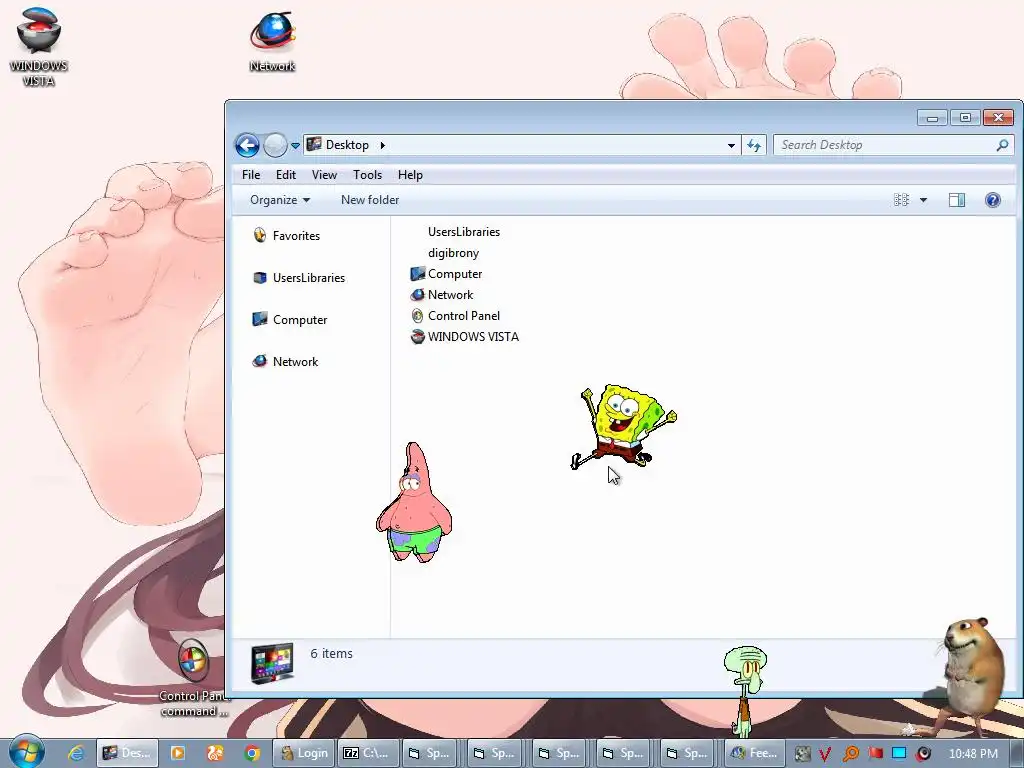Open the Tools menu
This screenshot has height=768, width=1024.
click(367, 174)
